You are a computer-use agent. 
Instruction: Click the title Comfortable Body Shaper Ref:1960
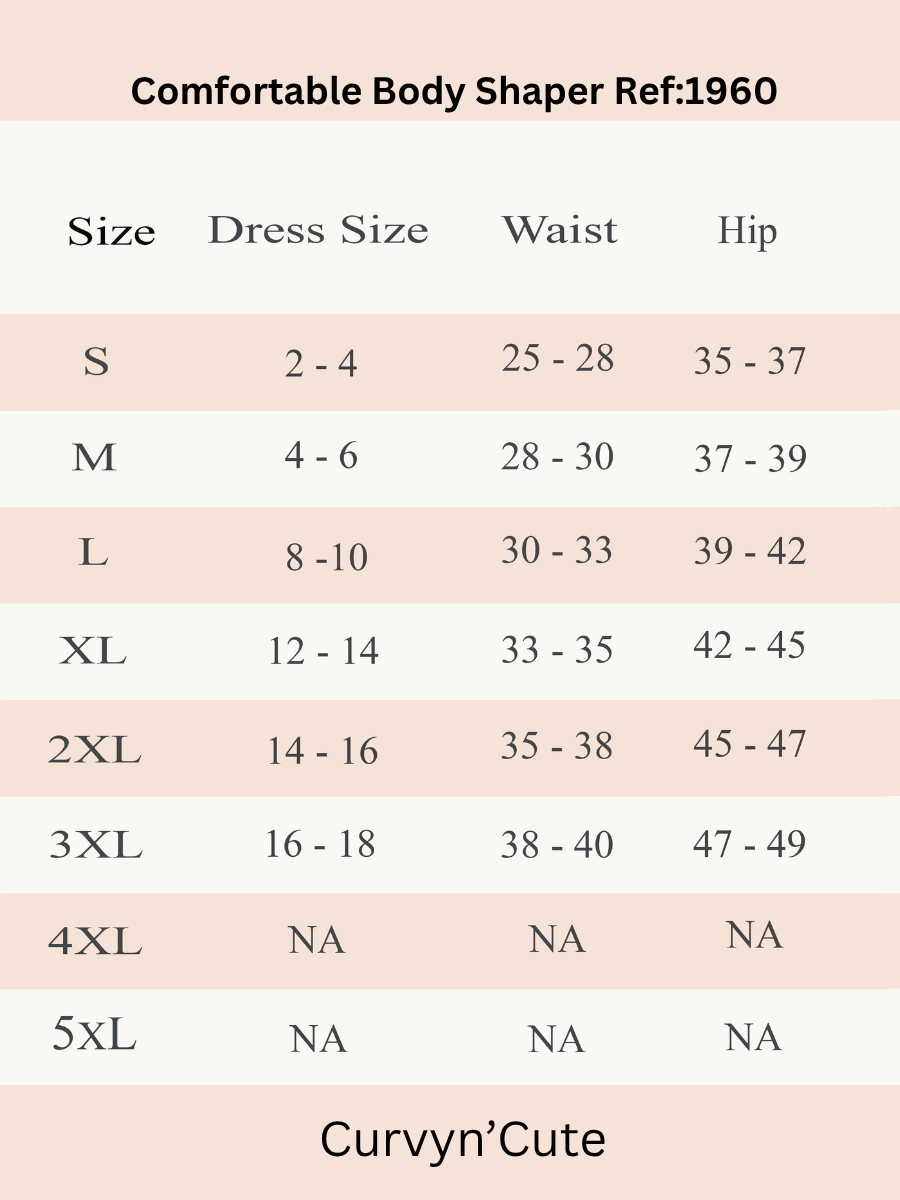tap(454, 92)
